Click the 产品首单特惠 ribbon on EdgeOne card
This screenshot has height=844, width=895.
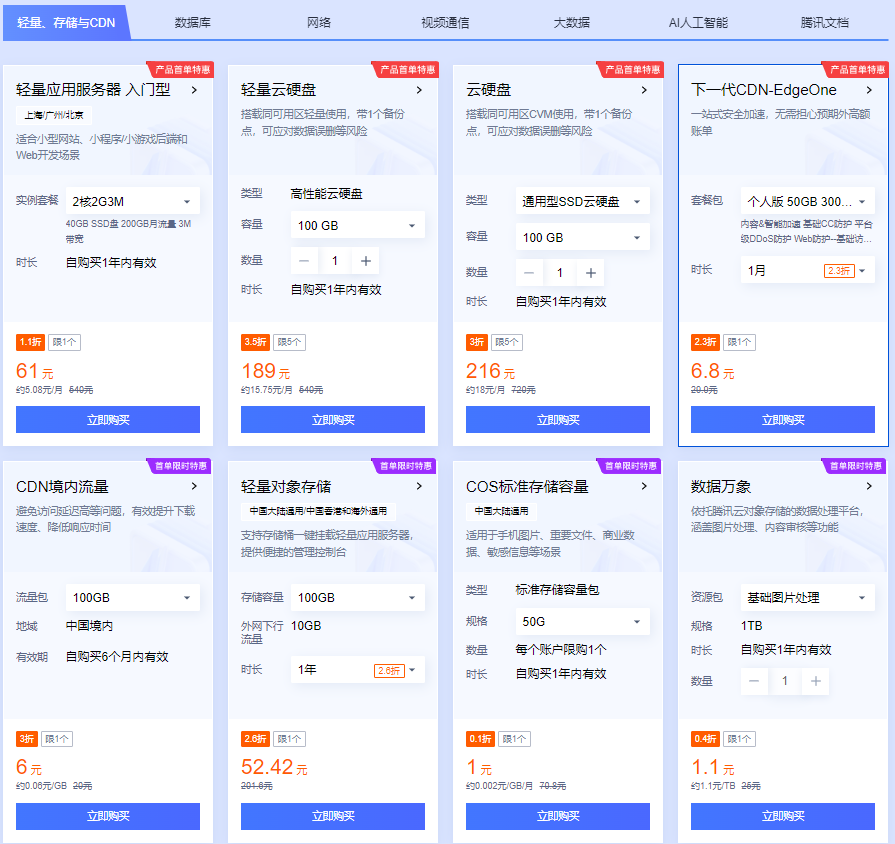[x=856, y=70]
